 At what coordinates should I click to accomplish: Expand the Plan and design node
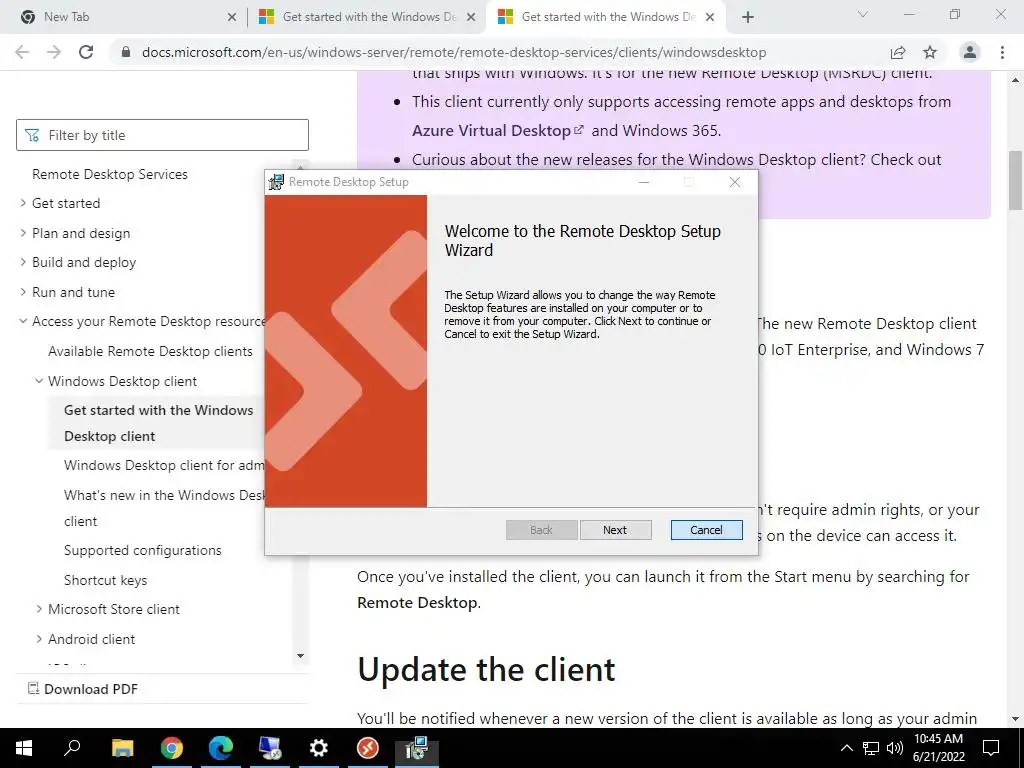[x=23, y=233]
